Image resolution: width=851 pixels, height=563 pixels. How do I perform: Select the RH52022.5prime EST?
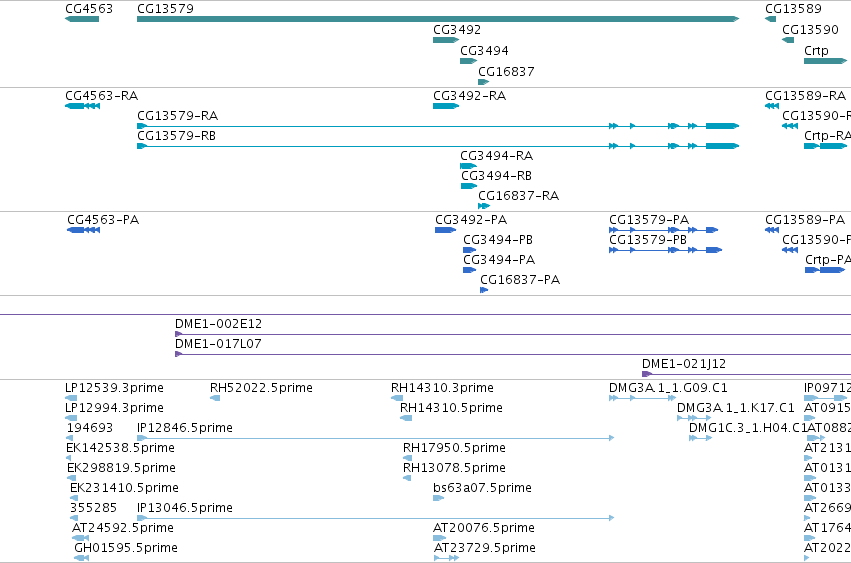(x=215, y=398)
